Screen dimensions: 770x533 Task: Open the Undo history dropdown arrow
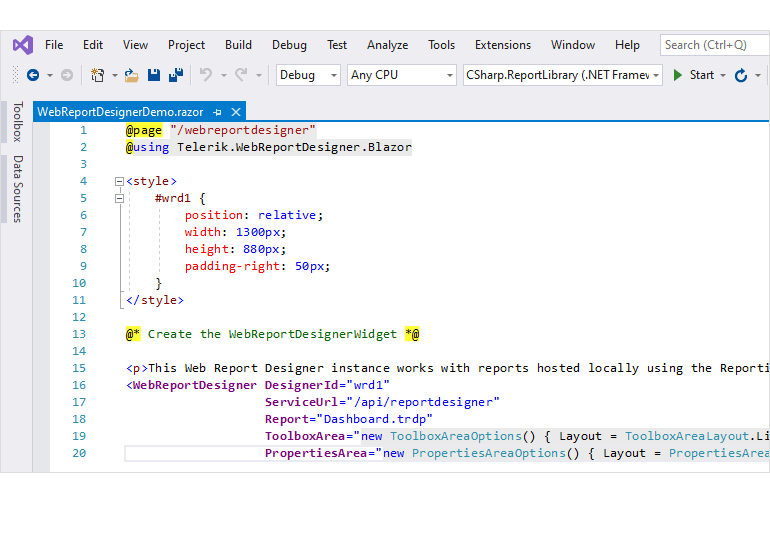click(223, 76)
